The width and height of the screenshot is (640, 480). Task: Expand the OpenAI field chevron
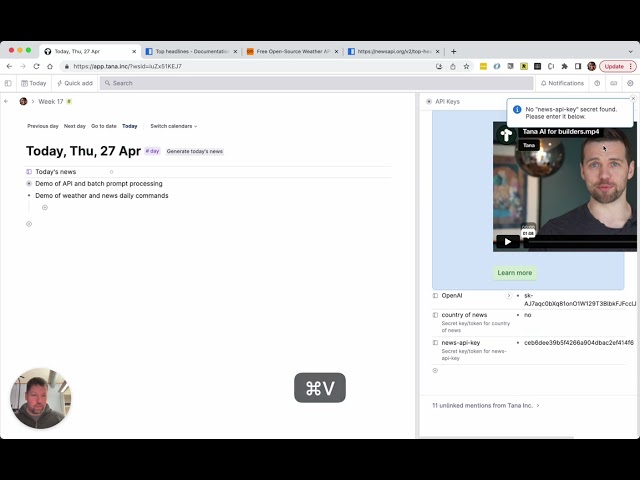[x=509, y=296]
